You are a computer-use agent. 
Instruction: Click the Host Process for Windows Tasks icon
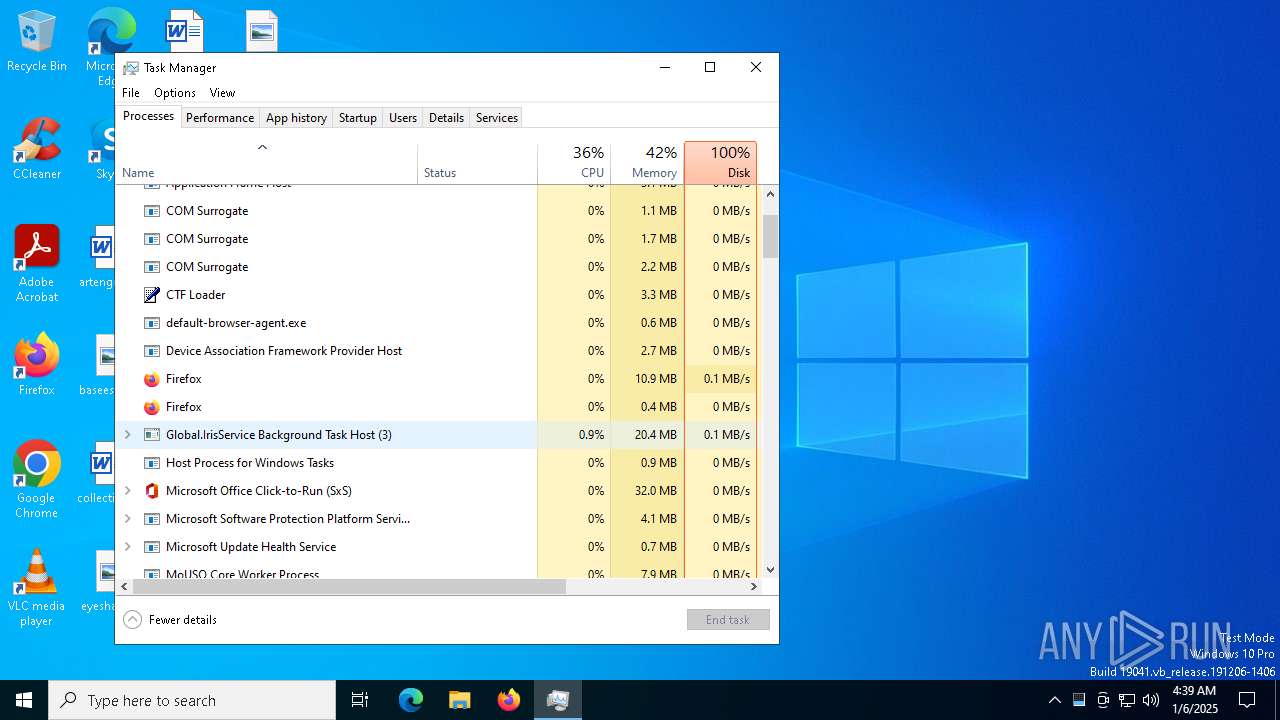[152, 463]
